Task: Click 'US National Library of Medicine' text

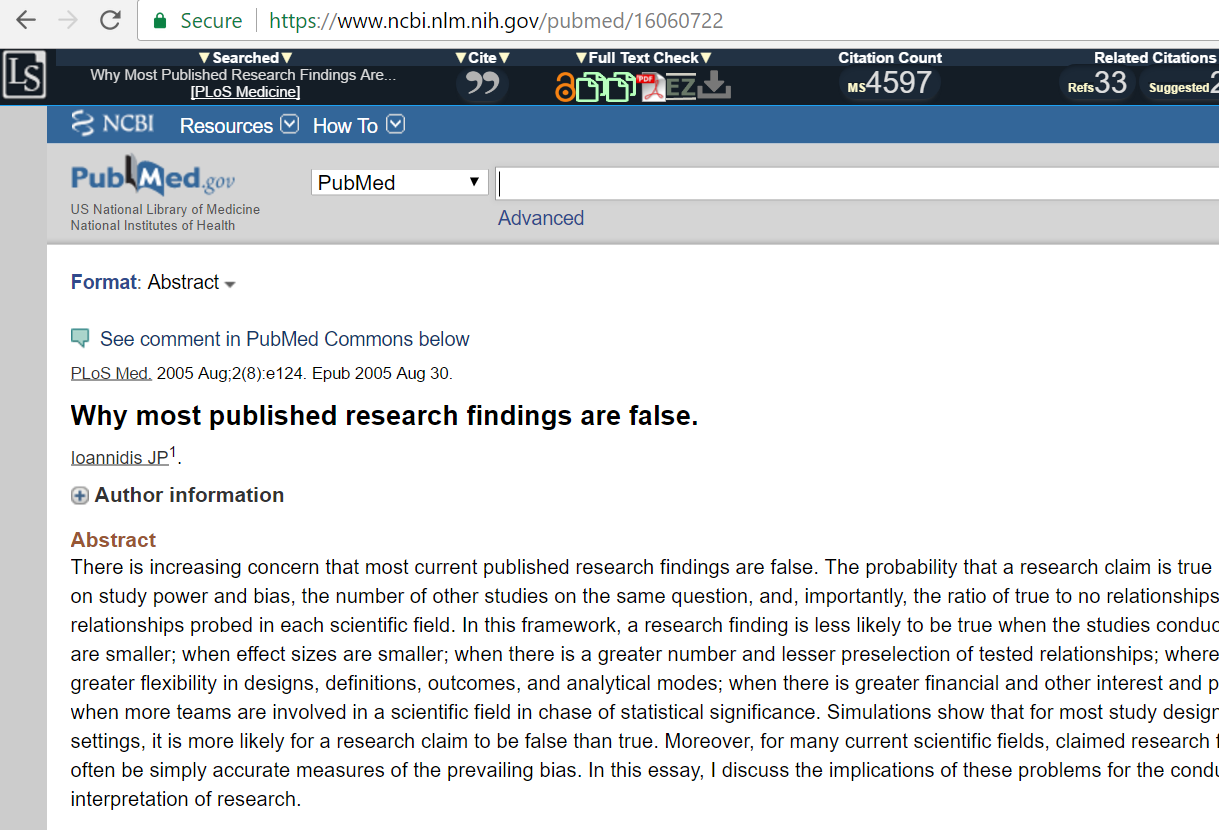Action: coord(165,210)
